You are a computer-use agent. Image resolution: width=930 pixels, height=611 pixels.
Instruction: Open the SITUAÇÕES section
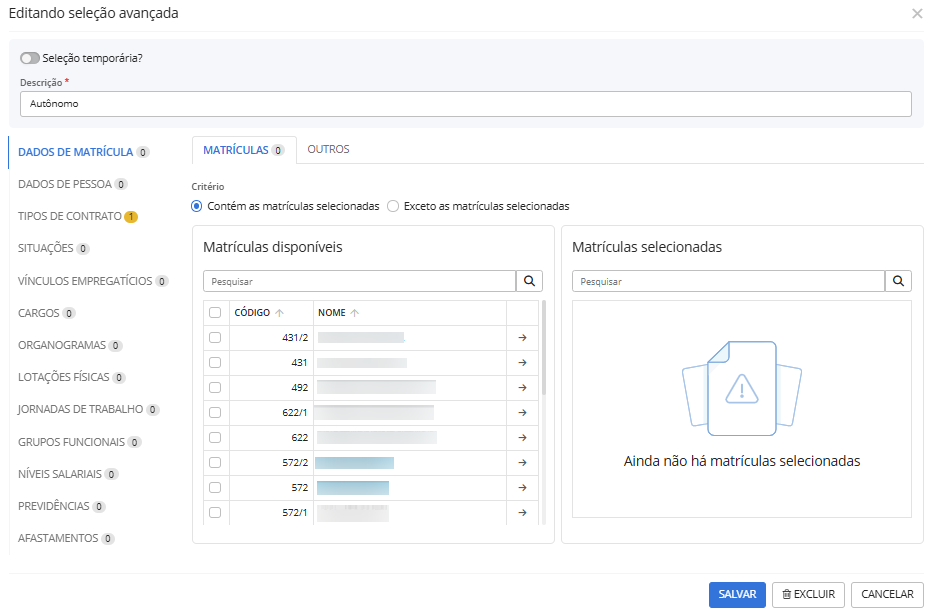point(53,249)
